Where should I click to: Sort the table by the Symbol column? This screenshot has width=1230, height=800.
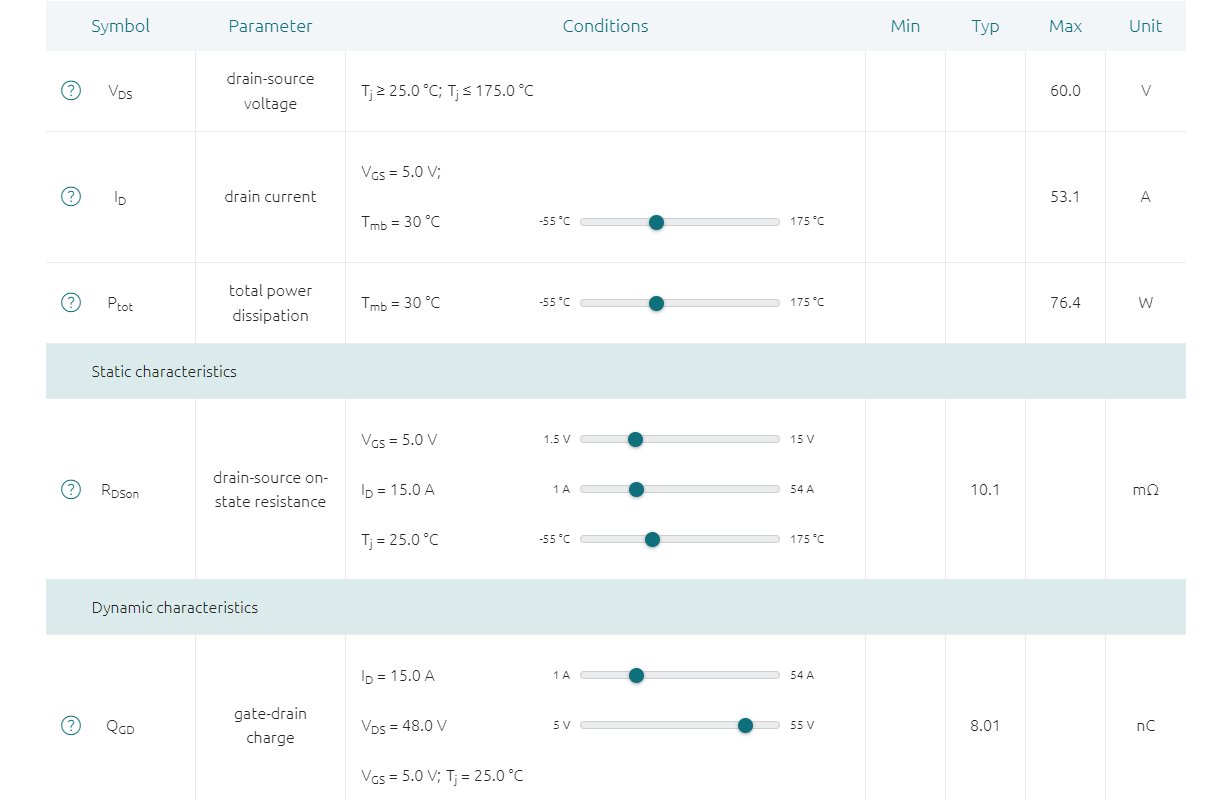tap(120, 26)
